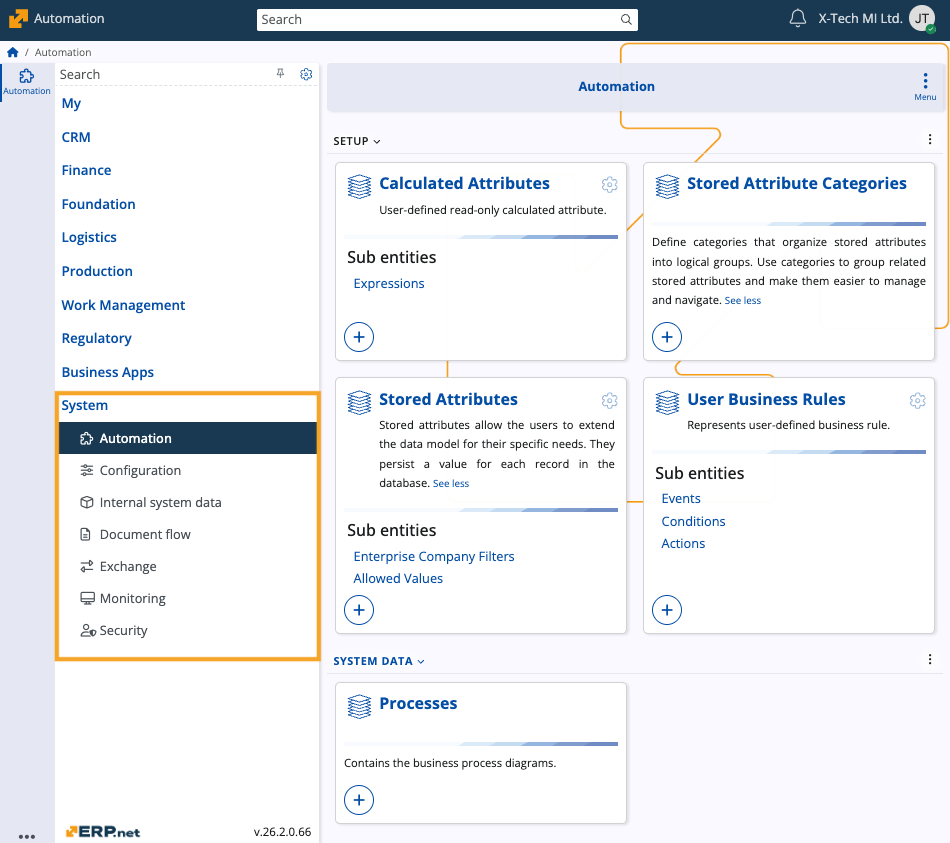Pin the navigation panel
The height and width of the screenshot is (843, 950).
[x=281, y=74]
